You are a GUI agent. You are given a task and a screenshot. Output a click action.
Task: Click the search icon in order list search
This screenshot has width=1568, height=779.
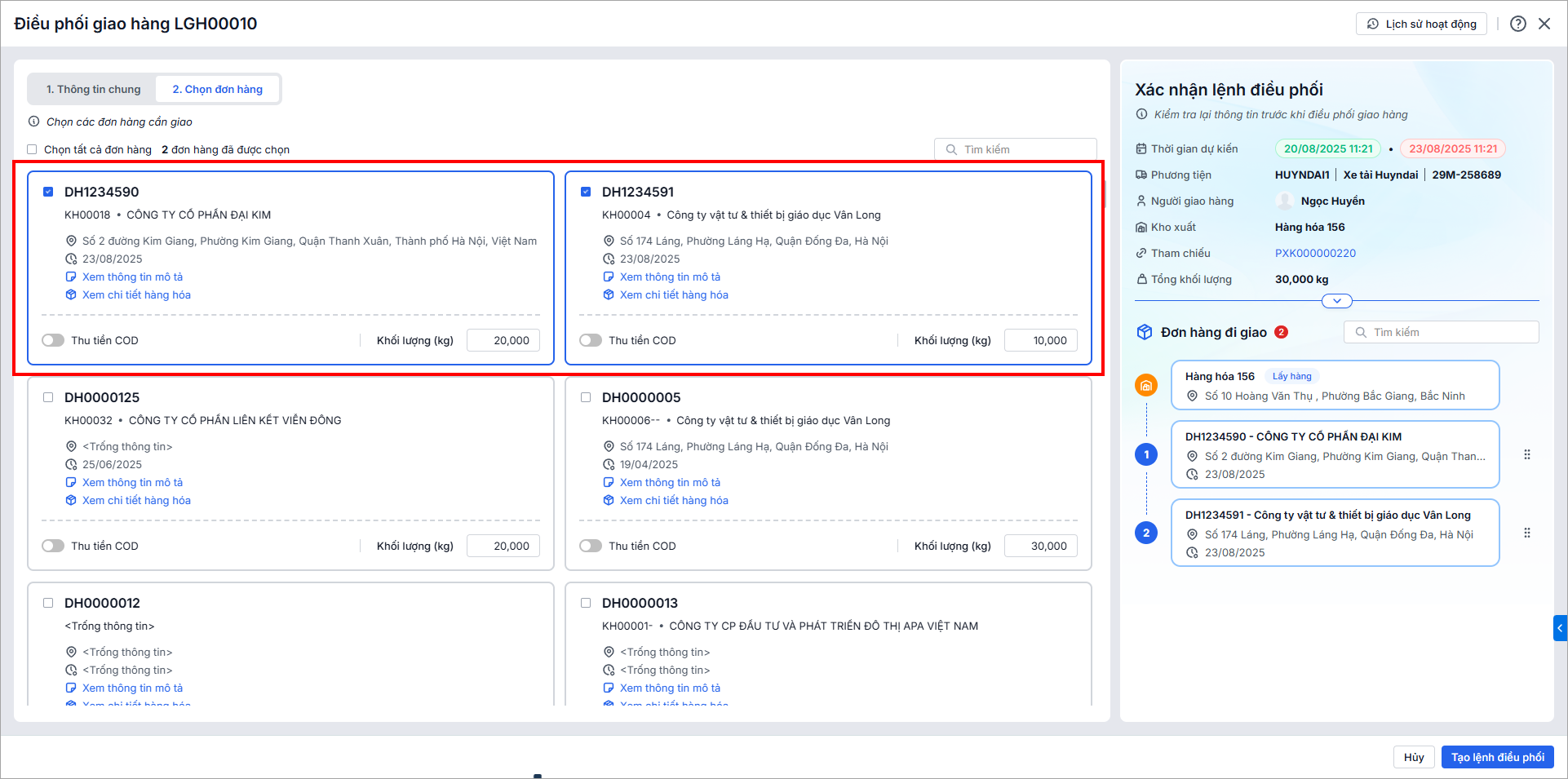click(x=951, y=150)
